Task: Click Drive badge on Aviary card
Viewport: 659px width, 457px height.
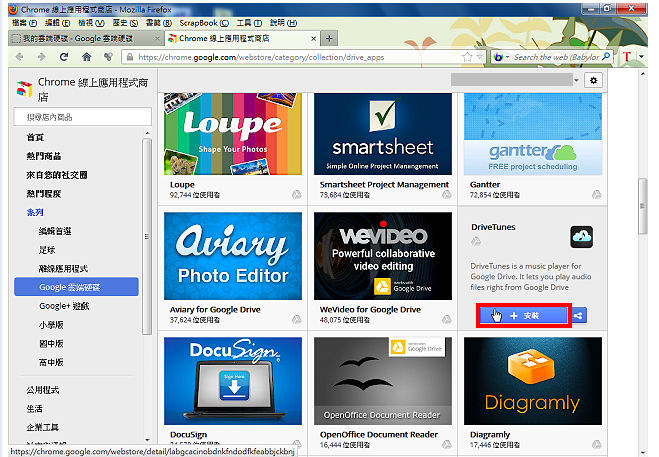Action: point(297,320)
